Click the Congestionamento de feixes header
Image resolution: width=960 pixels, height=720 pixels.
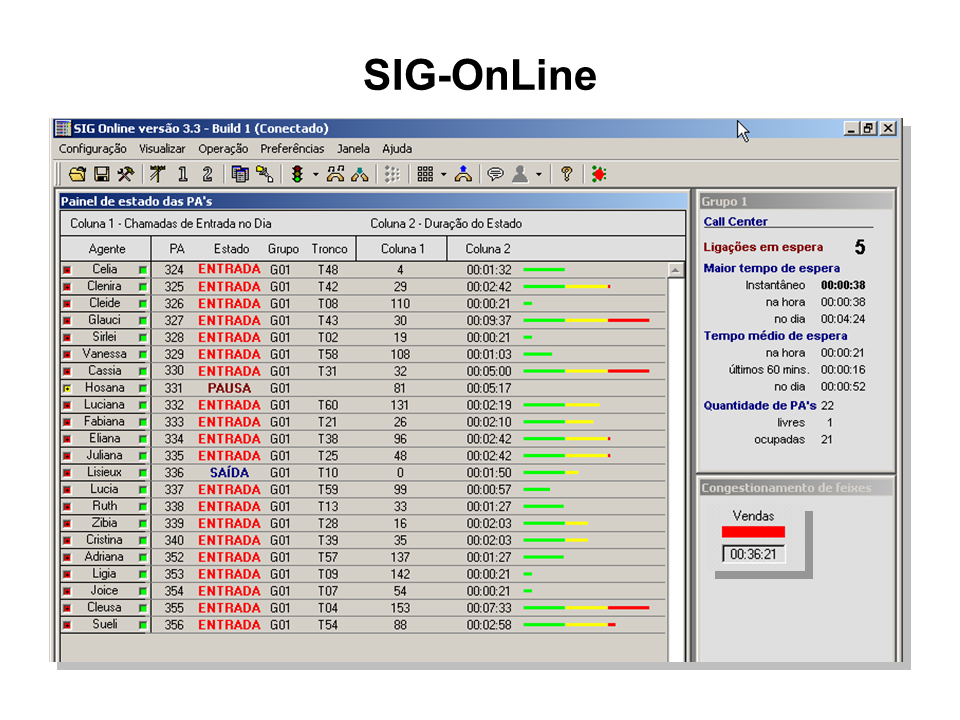pos(796,488)
